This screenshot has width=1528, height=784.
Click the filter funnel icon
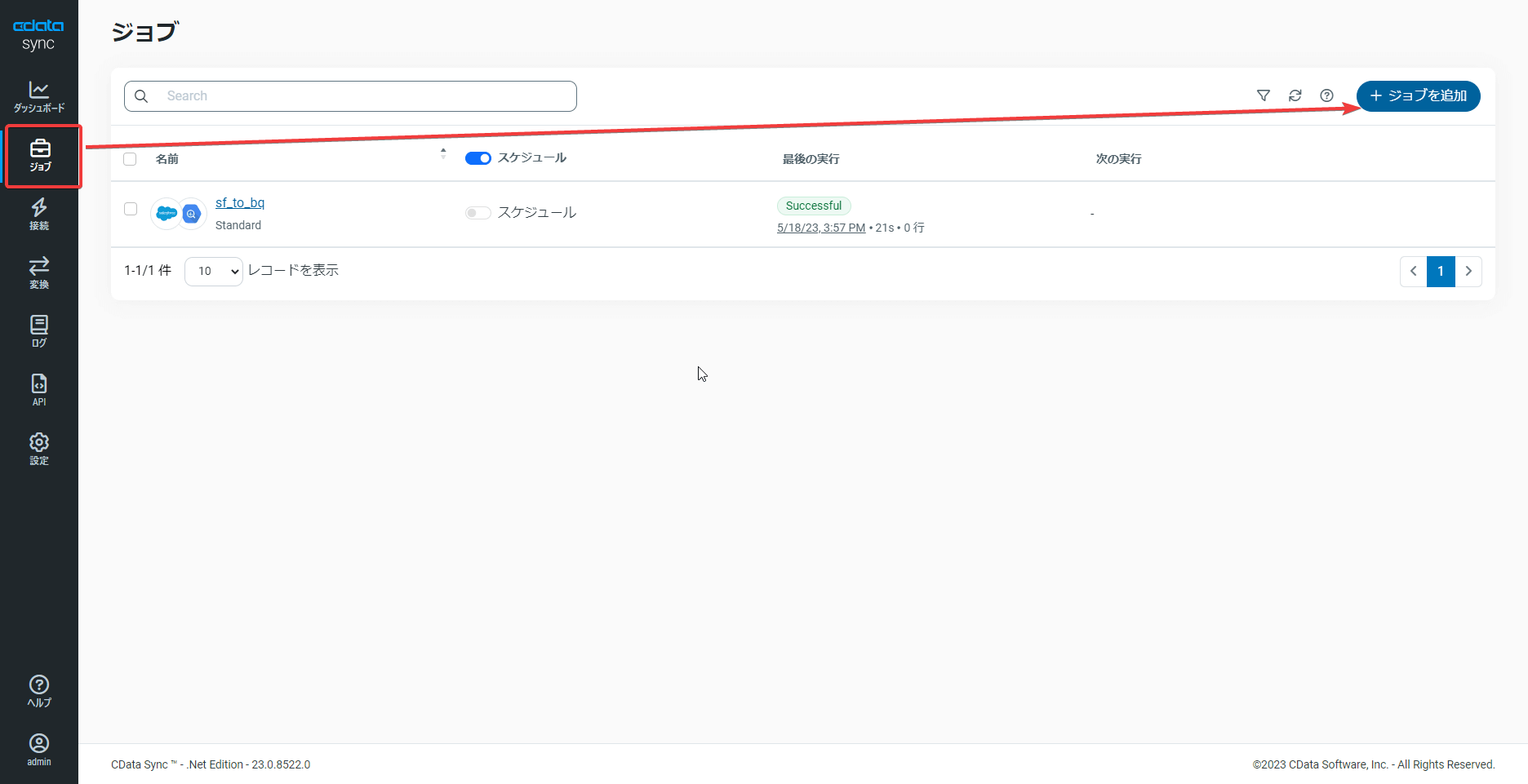[x=1264, y=96]
